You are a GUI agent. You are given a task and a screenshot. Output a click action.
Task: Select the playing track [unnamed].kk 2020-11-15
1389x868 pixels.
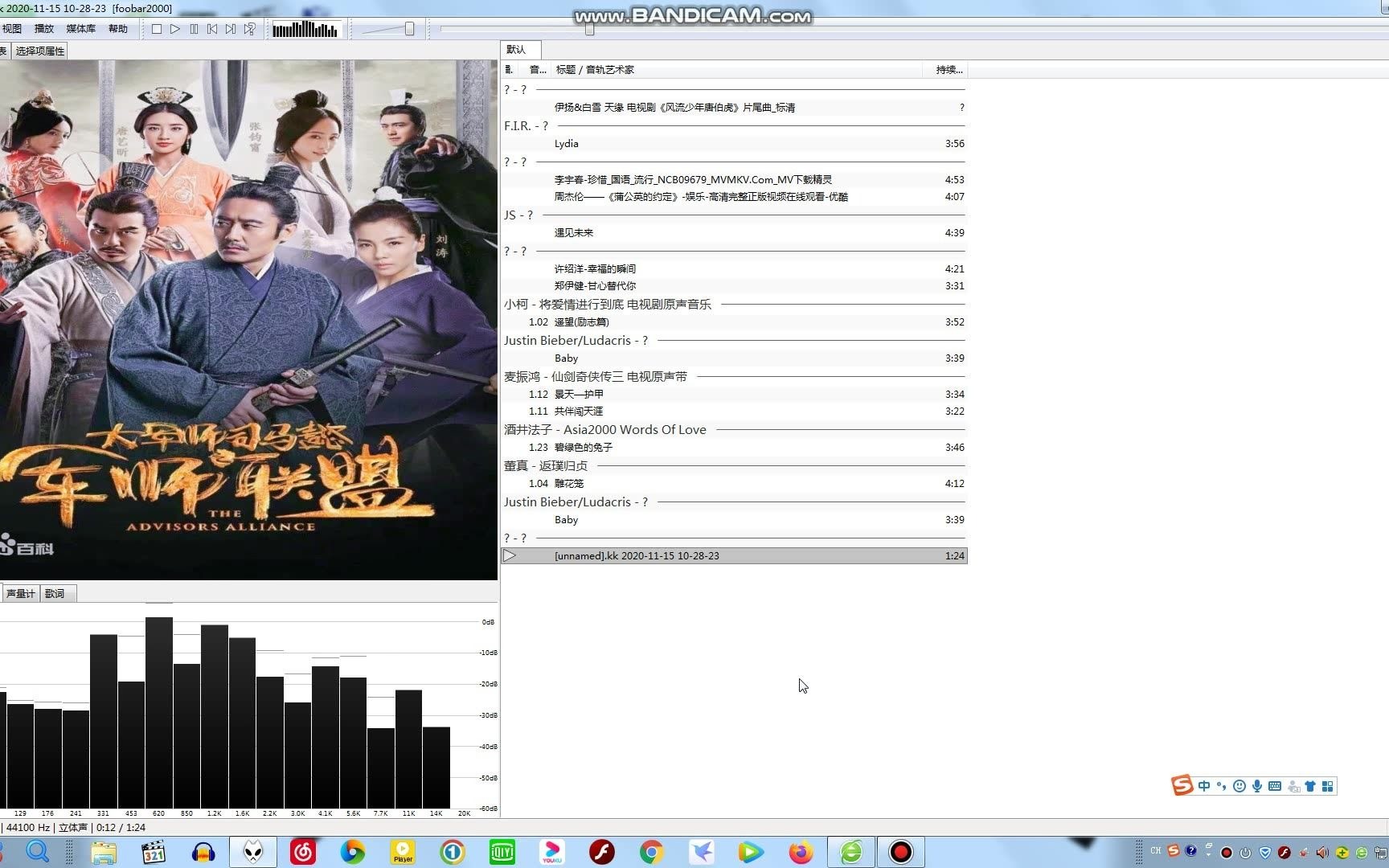click(x=734, y=556)
